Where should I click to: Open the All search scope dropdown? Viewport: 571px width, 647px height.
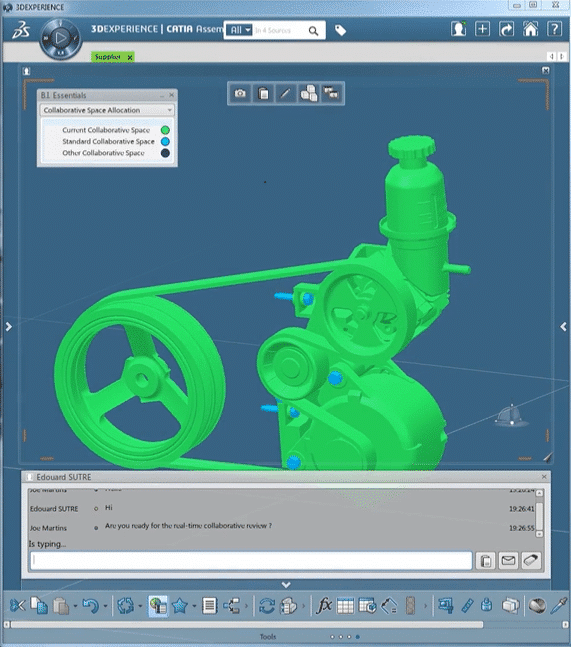click(x=239, y=30)
